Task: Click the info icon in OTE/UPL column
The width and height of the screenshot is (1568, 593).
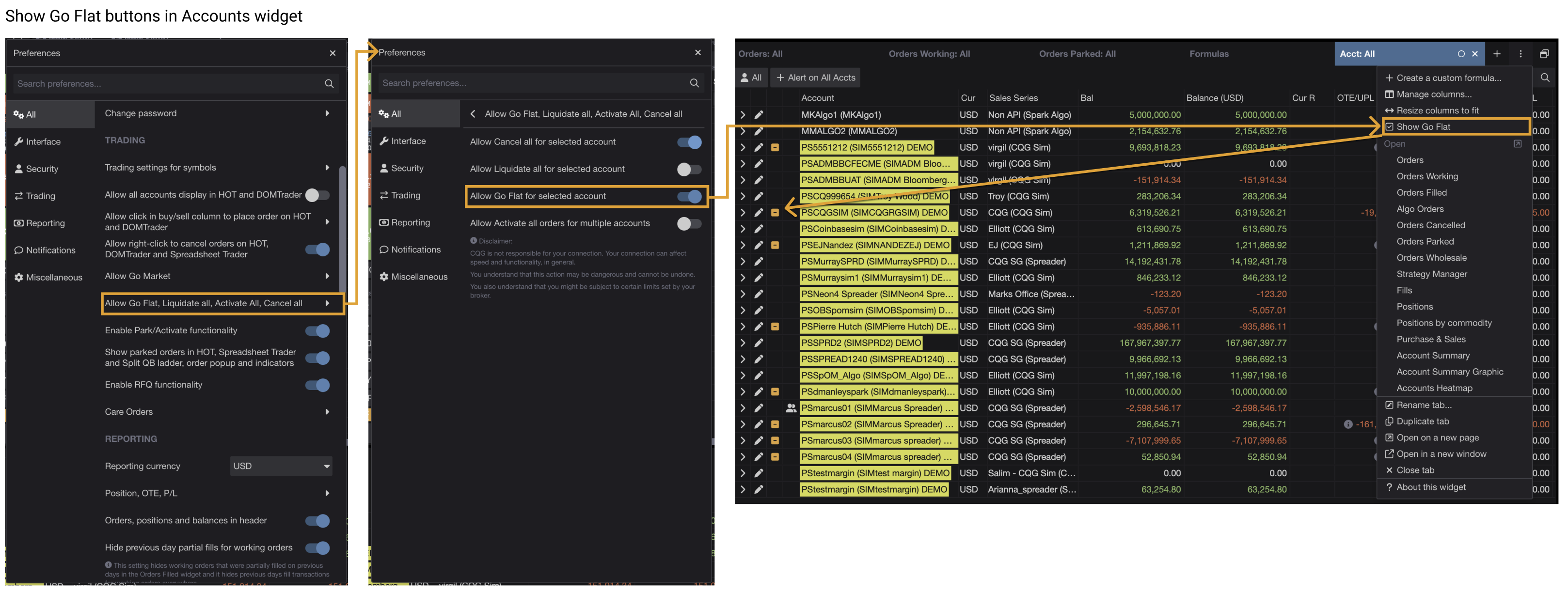Action: point(1347,424)
